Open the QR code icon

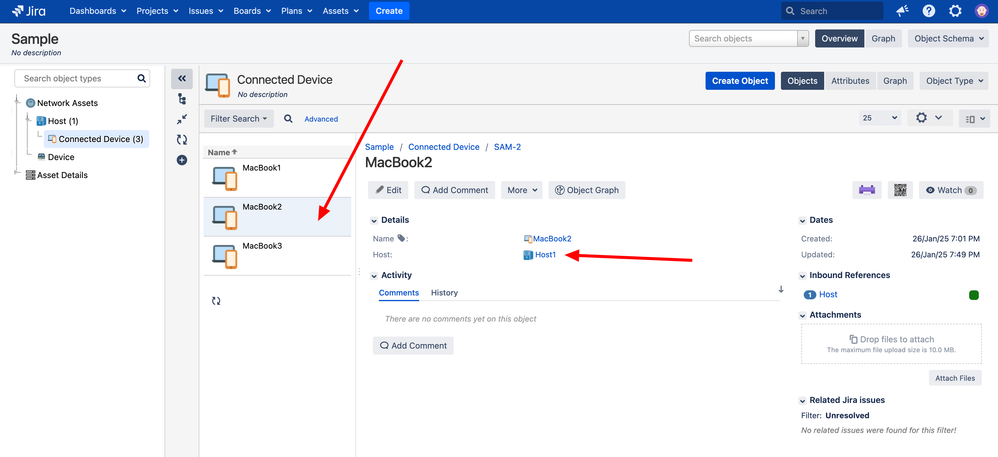click(x=900, y=190)
